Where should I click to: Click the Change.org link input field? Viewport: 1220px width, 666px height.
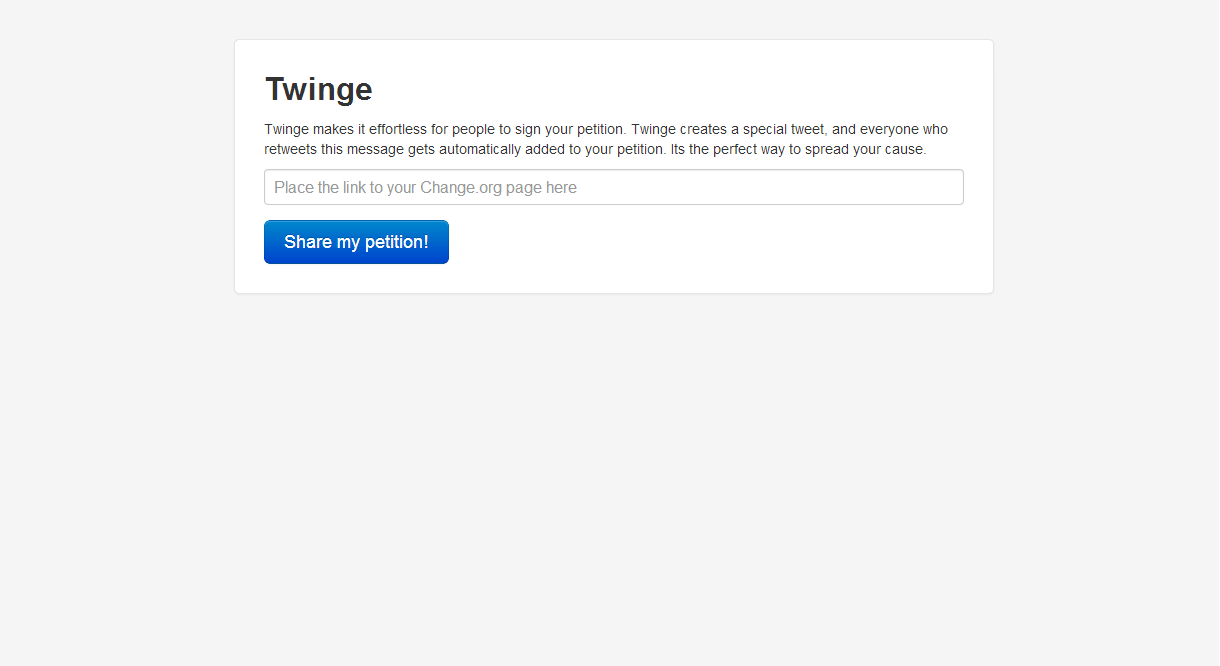(614, 187)
